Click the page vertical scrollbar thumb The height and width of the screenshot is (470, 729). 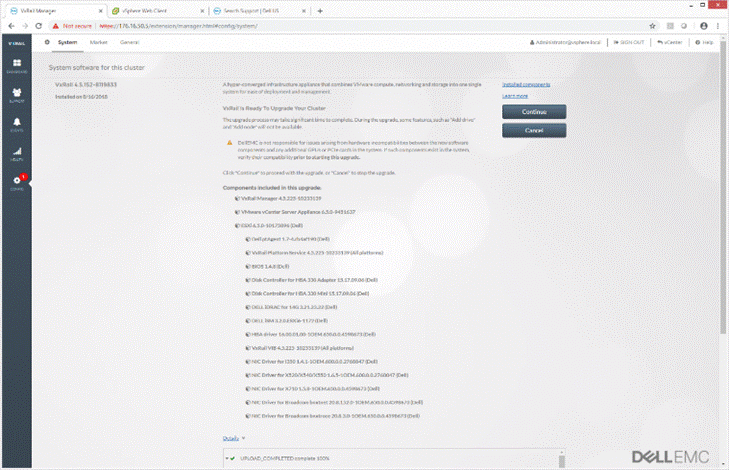click(723, 187)
